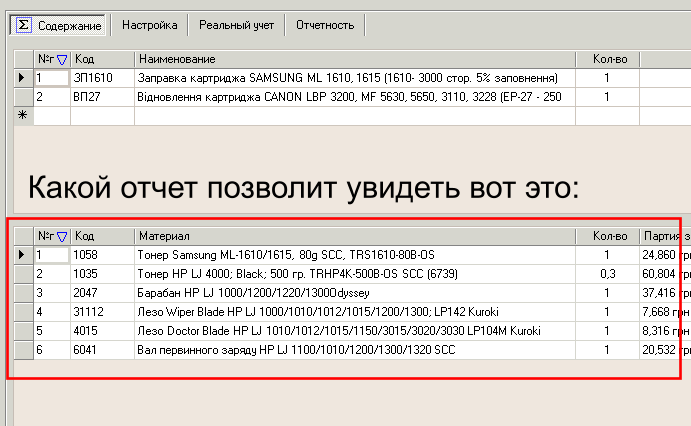This screenshot has width=691, height=426.
Task: Click row header of Вал первинного заряду row
Action: point(23,349)
